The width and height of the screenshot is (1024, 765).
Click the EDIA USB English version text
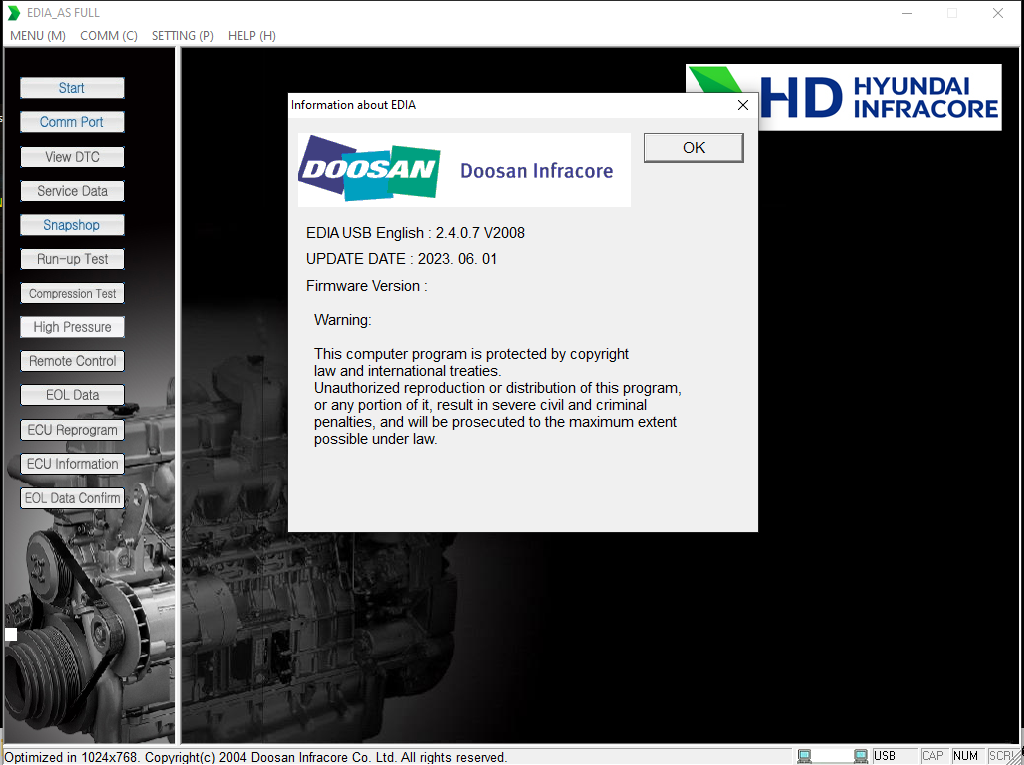(415, 233)
